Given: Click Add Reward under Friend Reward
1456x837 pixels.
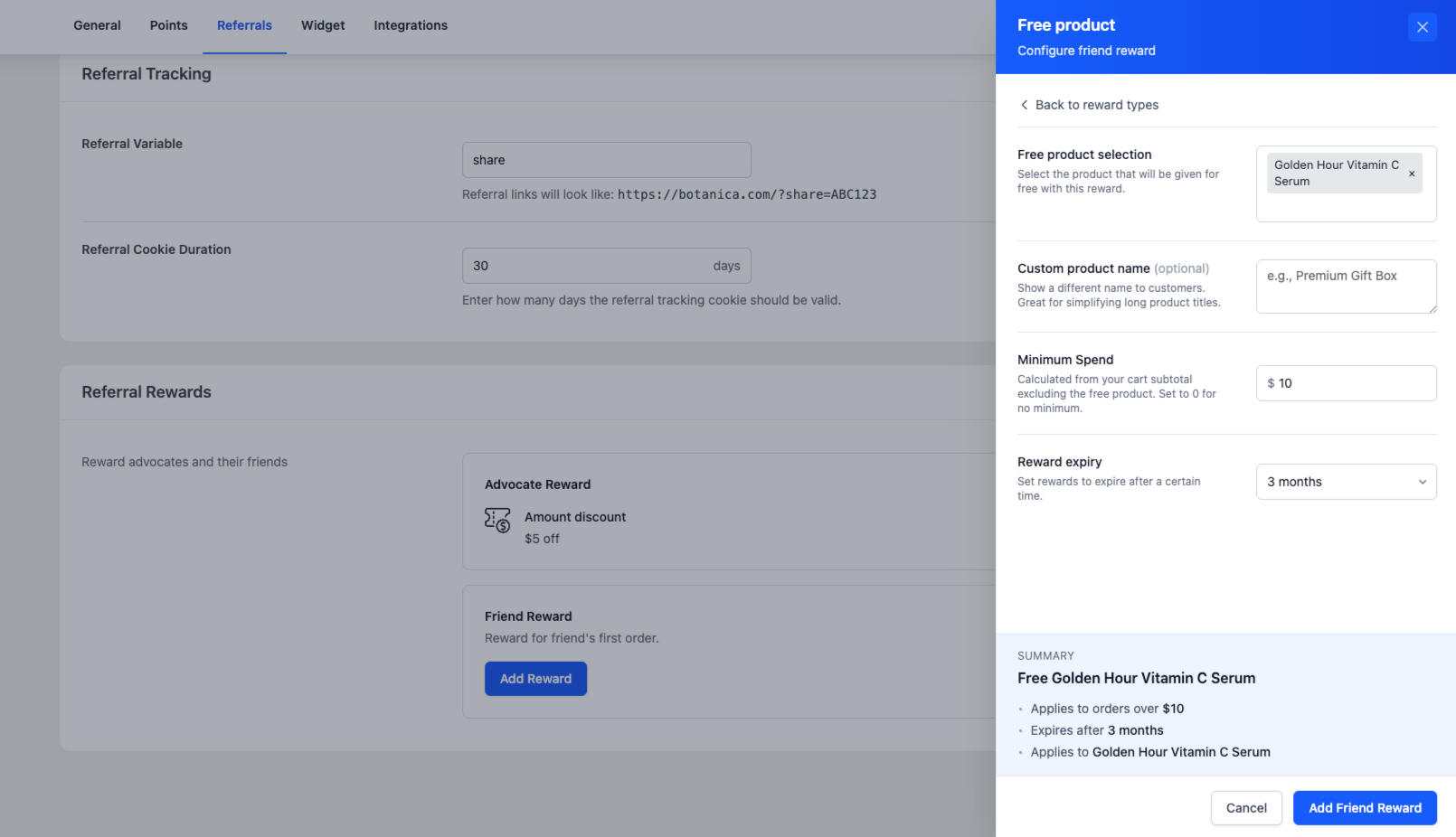Looking at the screenshot, I should point(535,679).
